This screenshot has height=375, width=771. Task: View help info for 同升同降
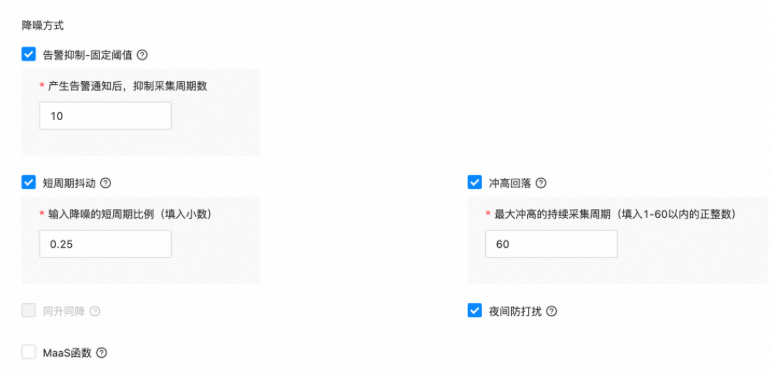pos(95,311)
